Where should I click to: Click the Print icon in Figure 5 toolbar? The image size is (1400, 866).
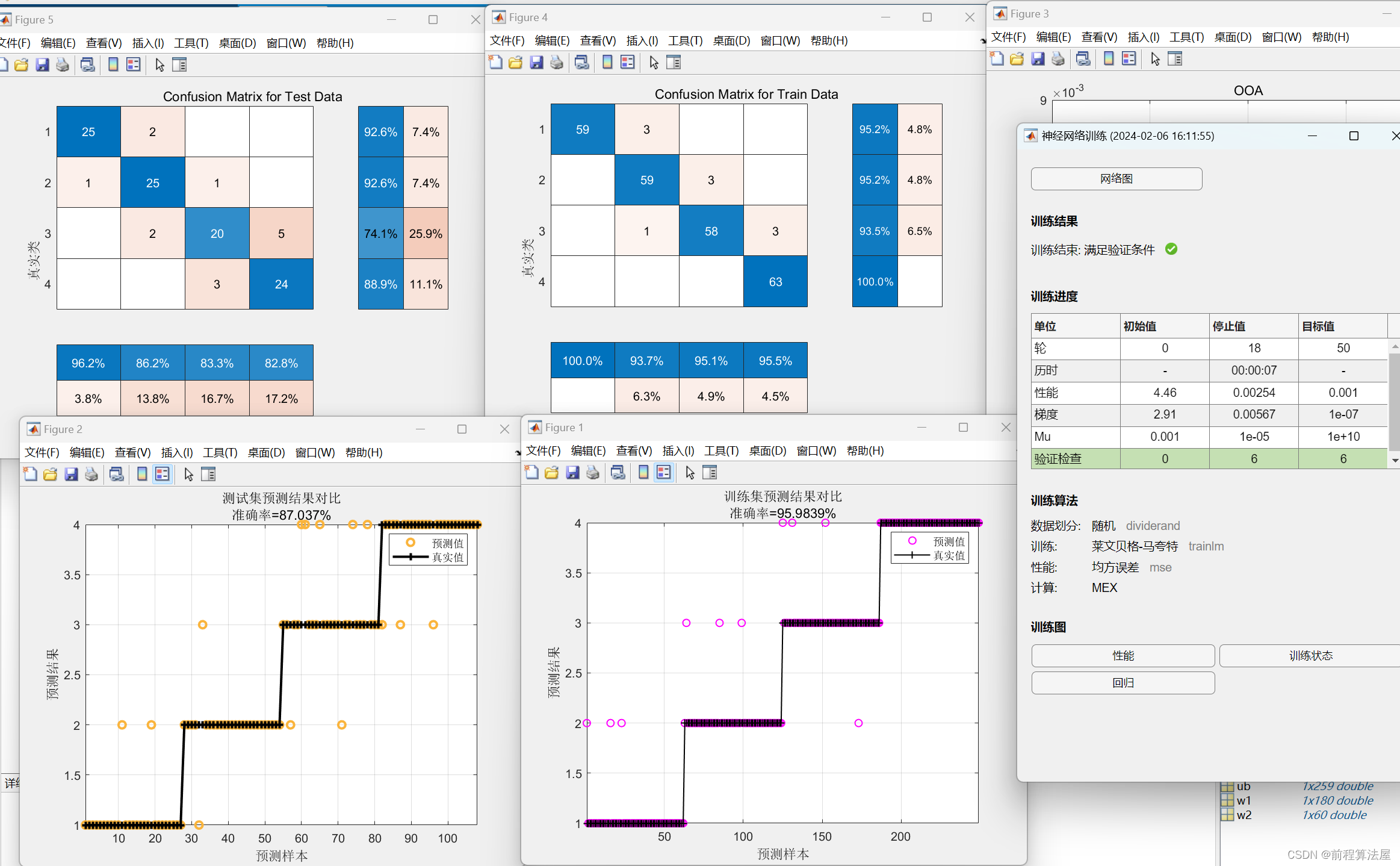click(x=63, y=65)
